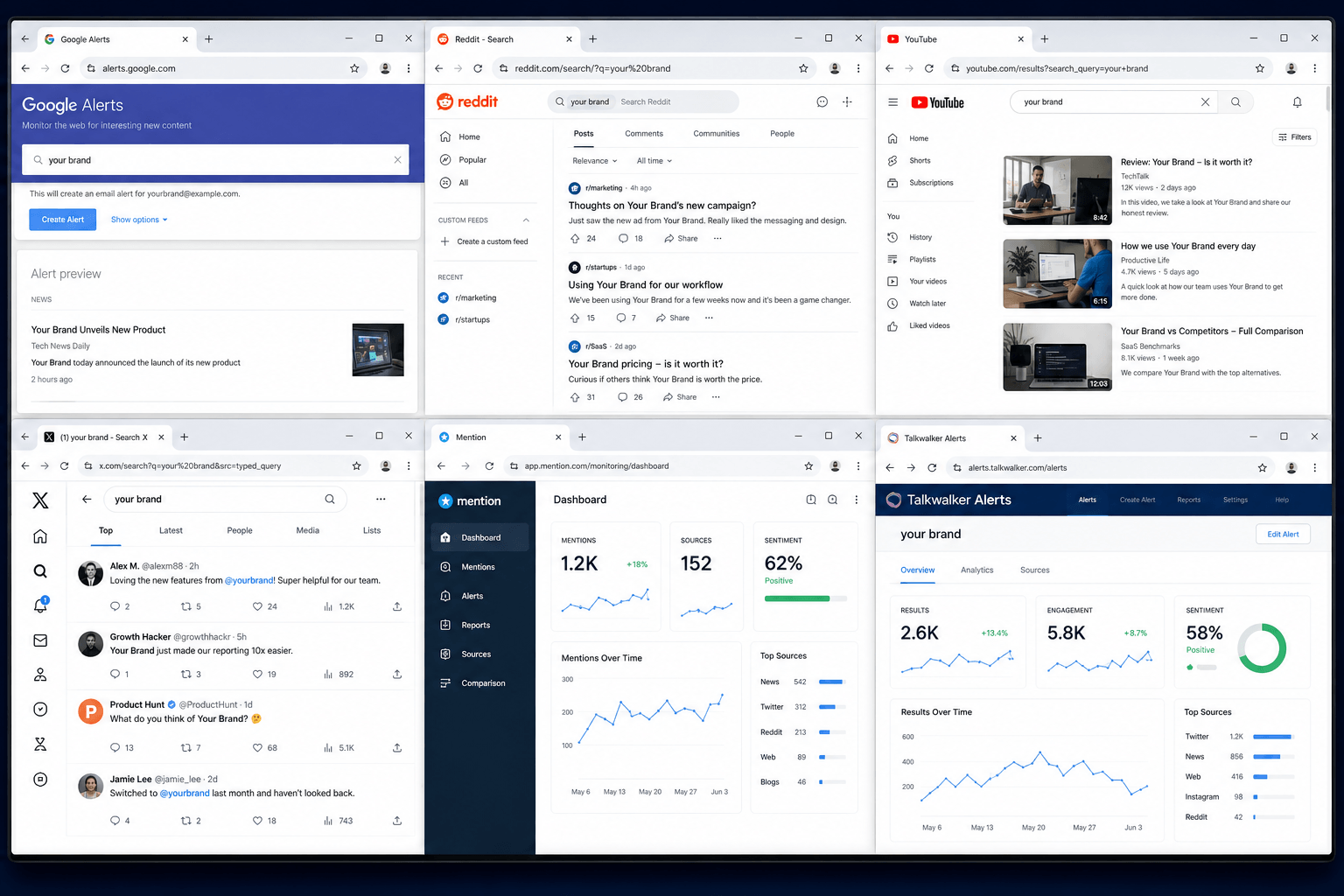The width and height of the screenshot is (1344, 896).
Task: Click the X search input field
Action: pos(225,499)
